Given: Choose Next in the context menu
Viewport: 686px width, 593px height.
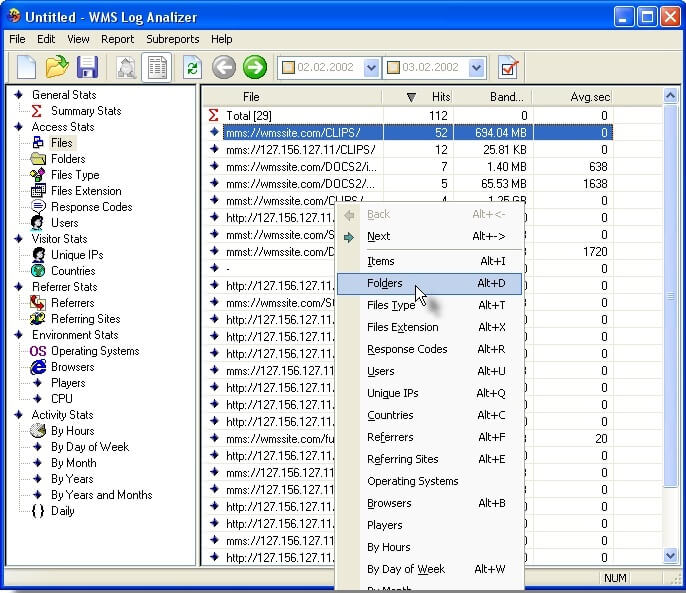Looking at the screenshot, I should pyautogui.click(x=429, y=236).
